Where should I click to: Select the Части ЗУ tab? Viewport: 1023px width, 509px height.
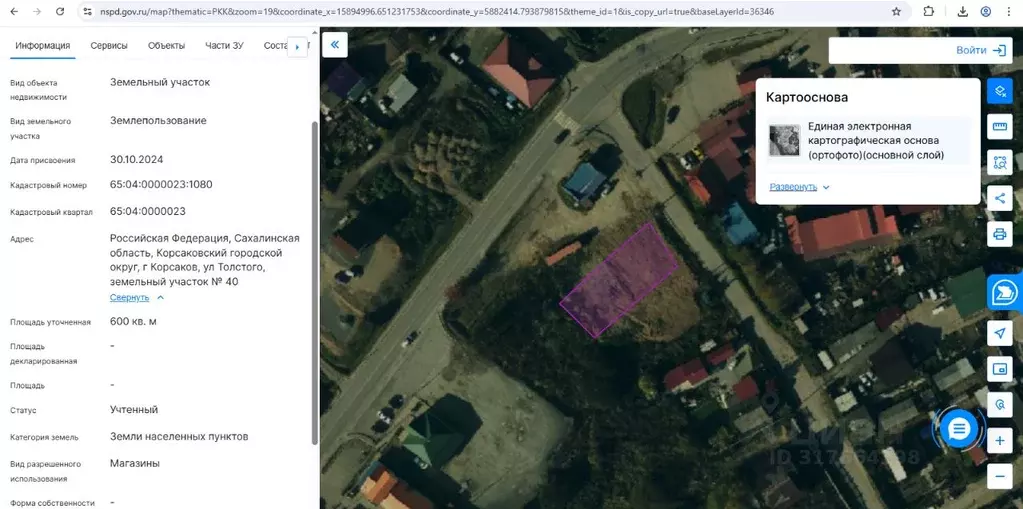224,46
